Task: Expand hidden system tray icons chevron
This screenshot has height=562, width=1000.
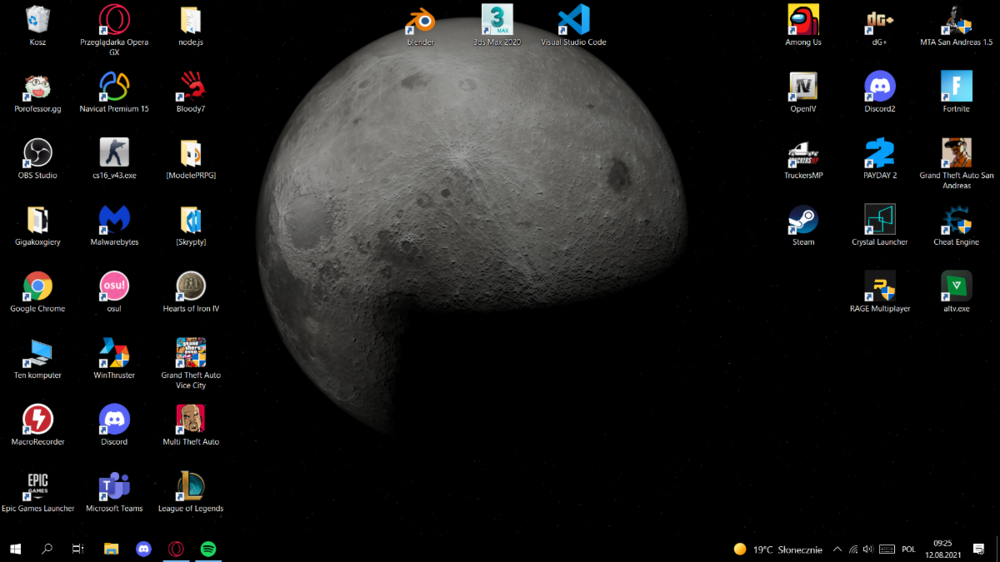Action: click(x=837, y=549)
